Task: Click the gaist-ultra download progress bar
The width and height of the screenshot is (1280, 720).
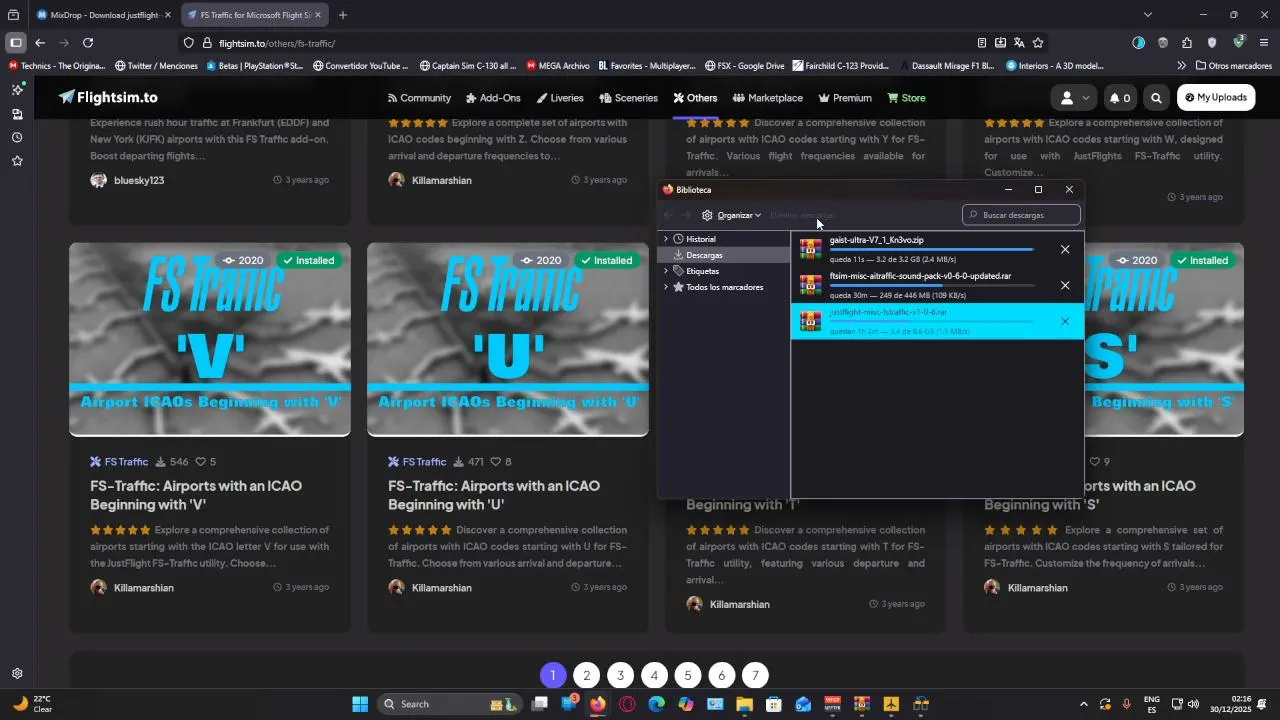Action: click(931, 249)
